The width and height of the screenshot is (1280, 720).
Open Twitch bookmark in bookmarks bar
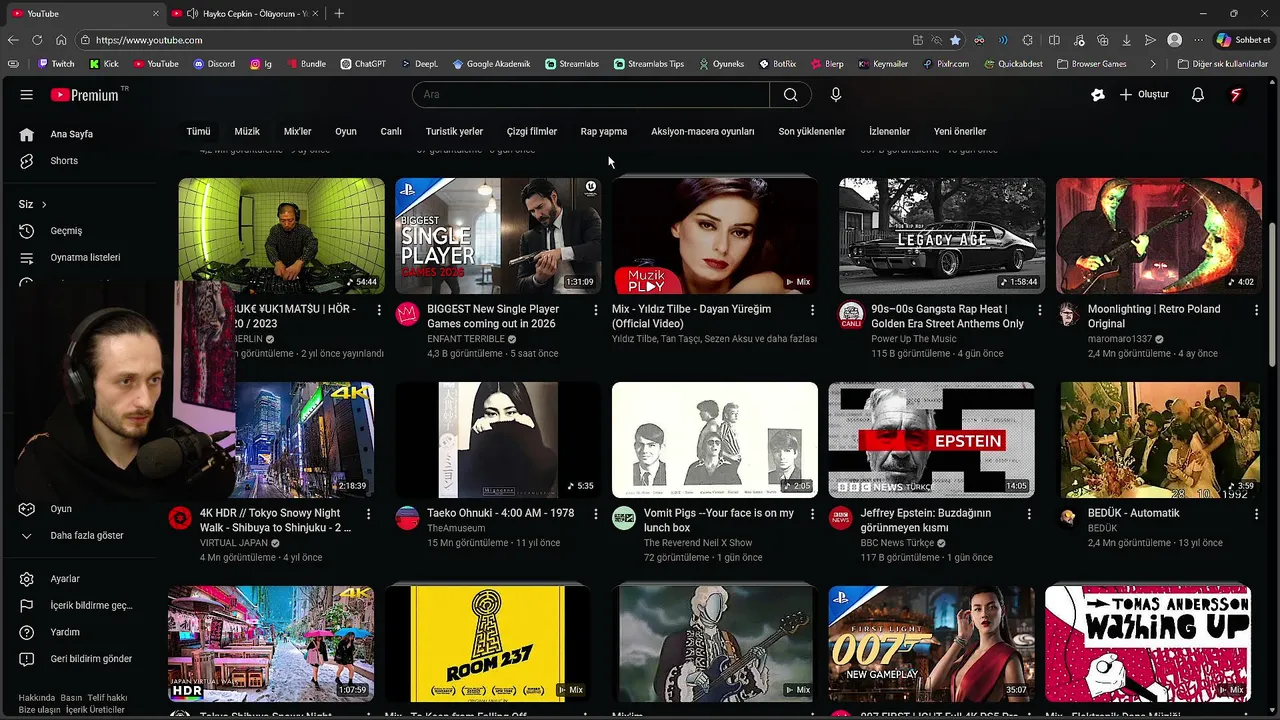coord(56,64)
